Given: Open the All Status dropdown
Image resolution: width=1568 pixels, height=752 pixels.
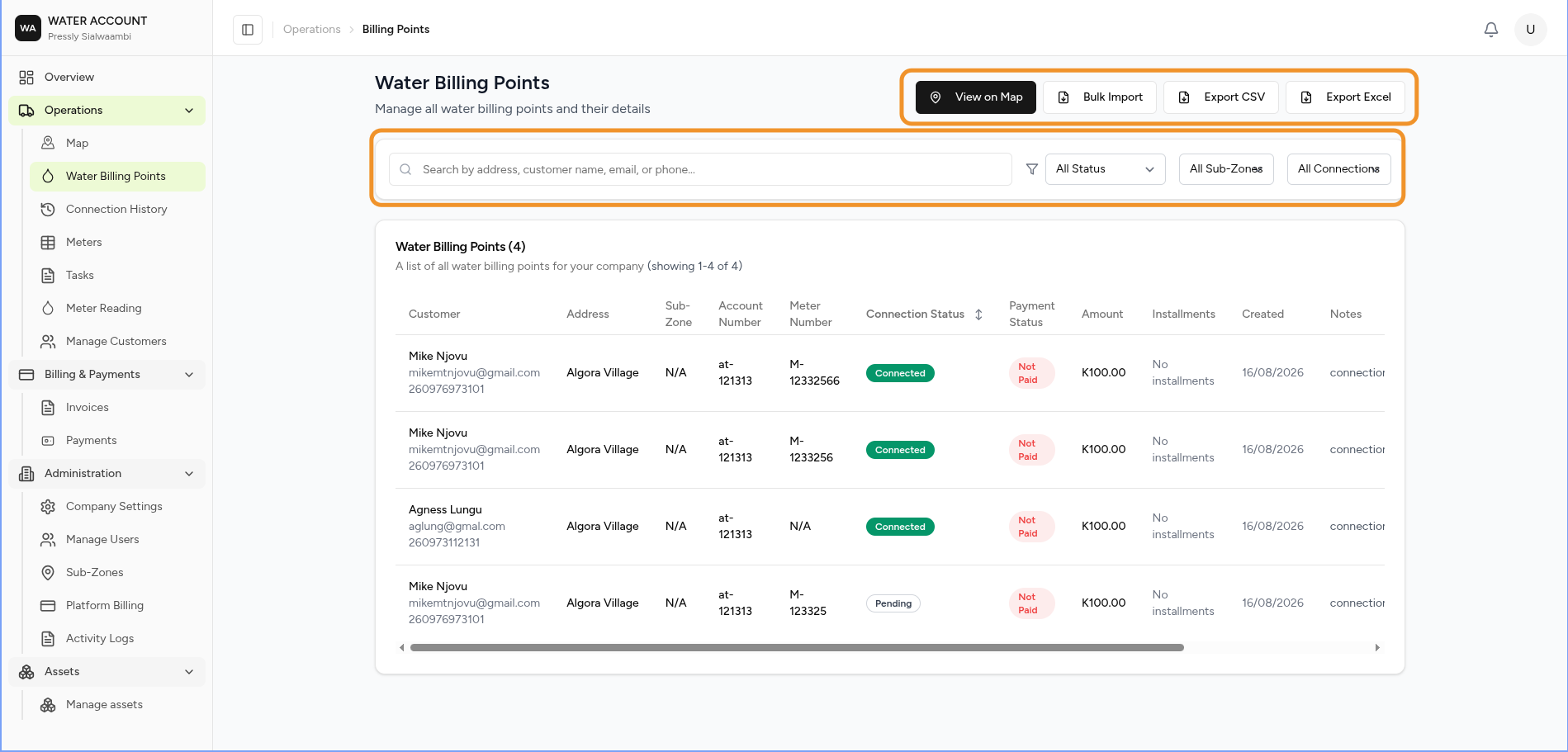Looking at the screenshot, I should [x=1105, y=169].
